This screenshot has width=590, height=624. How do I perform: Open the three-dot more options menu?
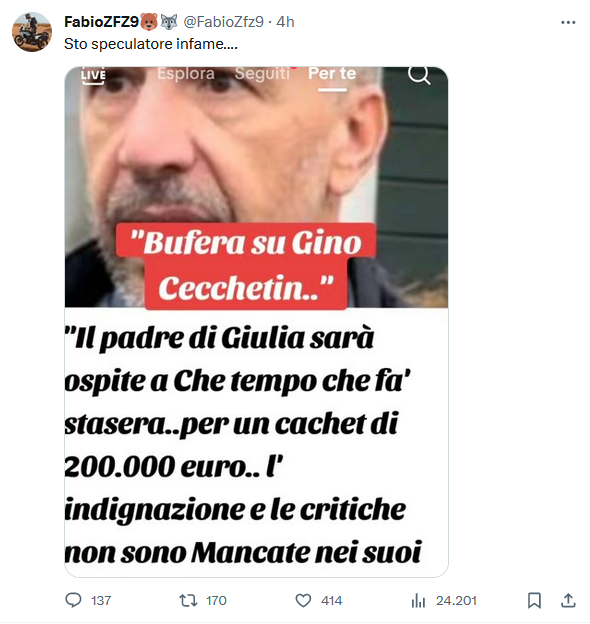[568, 22]
